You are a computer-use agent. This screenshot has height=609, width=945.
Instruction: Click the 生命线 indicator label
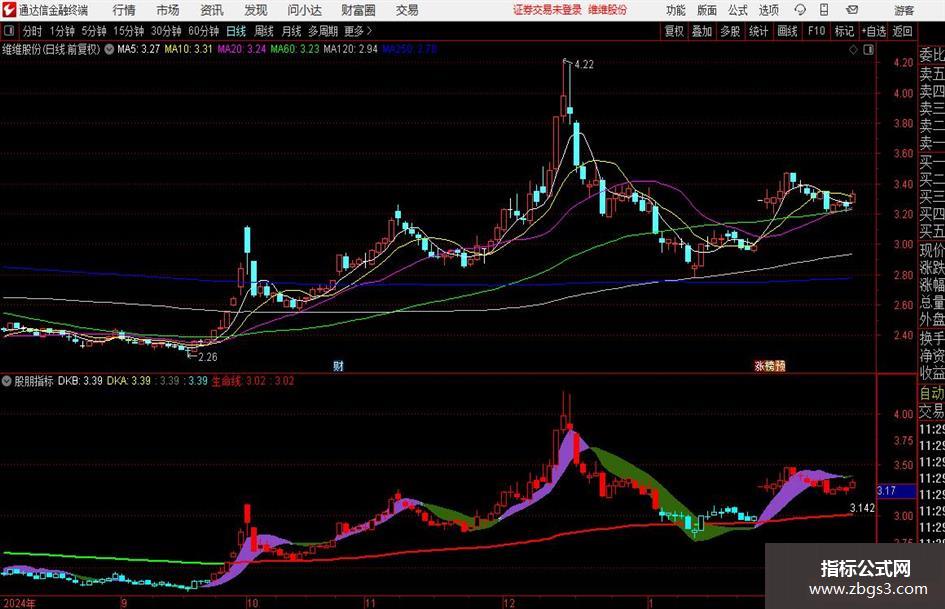(226, 381)
